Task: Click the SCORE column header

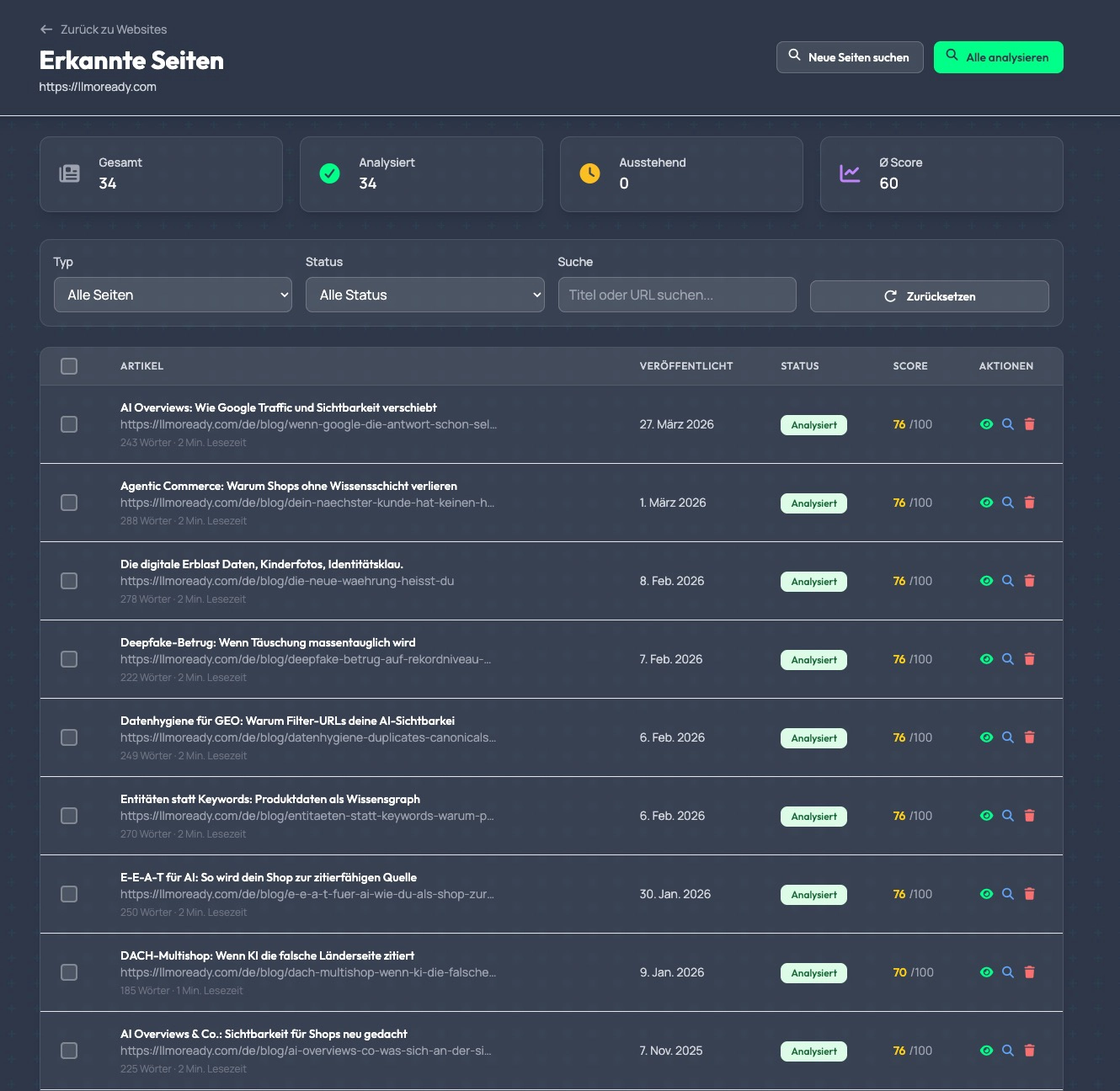Action: point(910,366)
